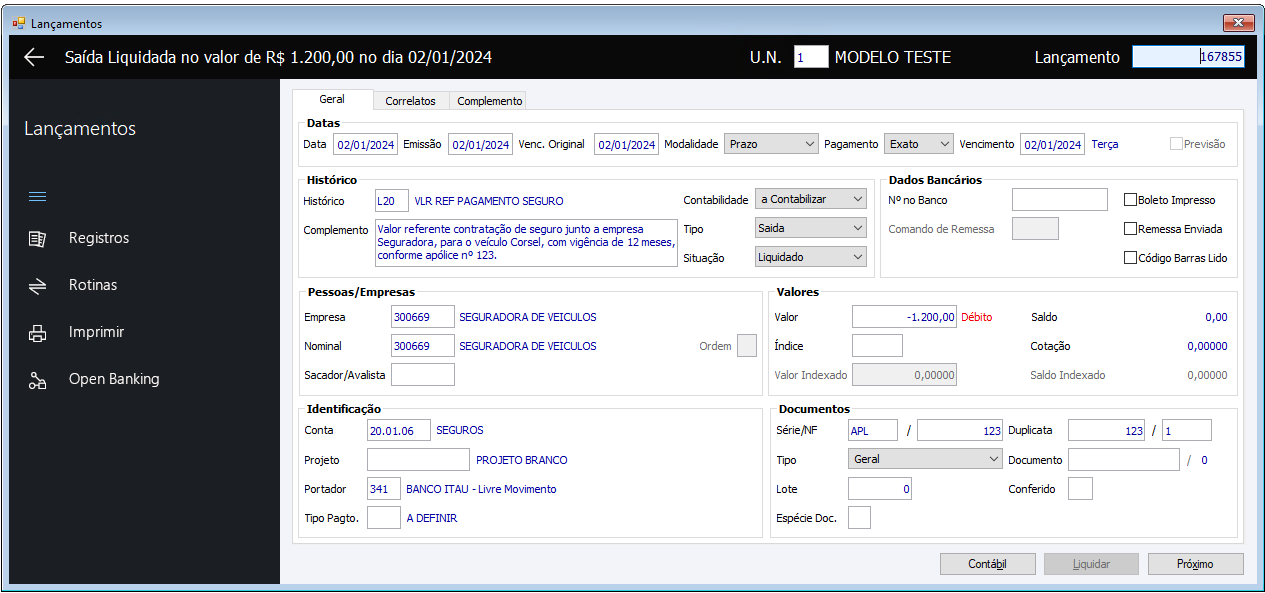Open the Contabilidade dropdown
This screenshot has width=1265, height=593.
click(x=811, y=199)
